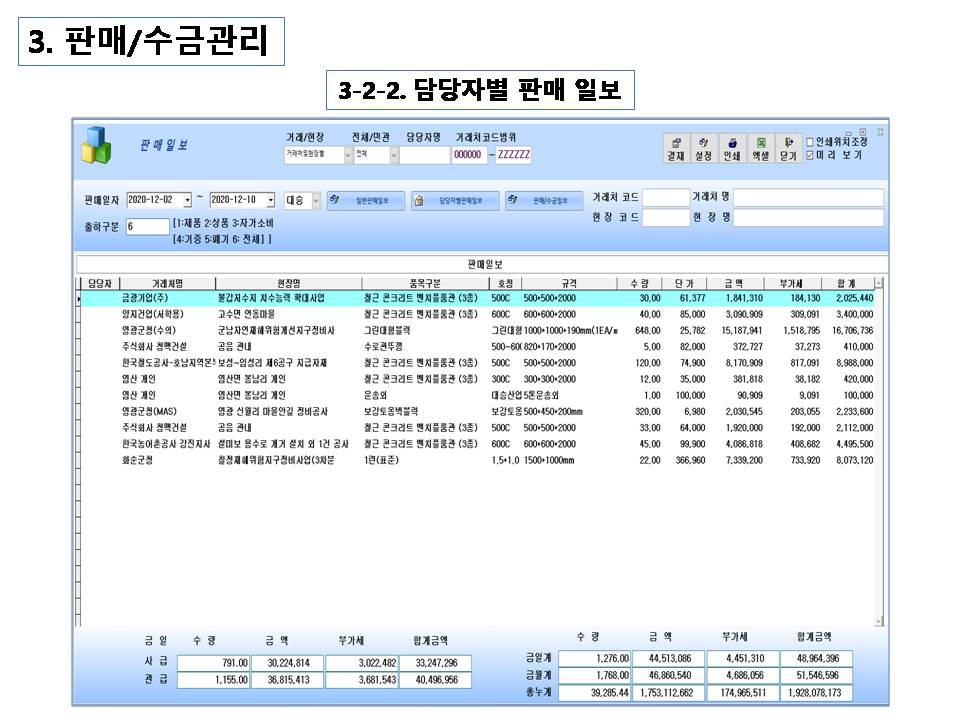Open the start date 2020-12-02 picker

187,200
